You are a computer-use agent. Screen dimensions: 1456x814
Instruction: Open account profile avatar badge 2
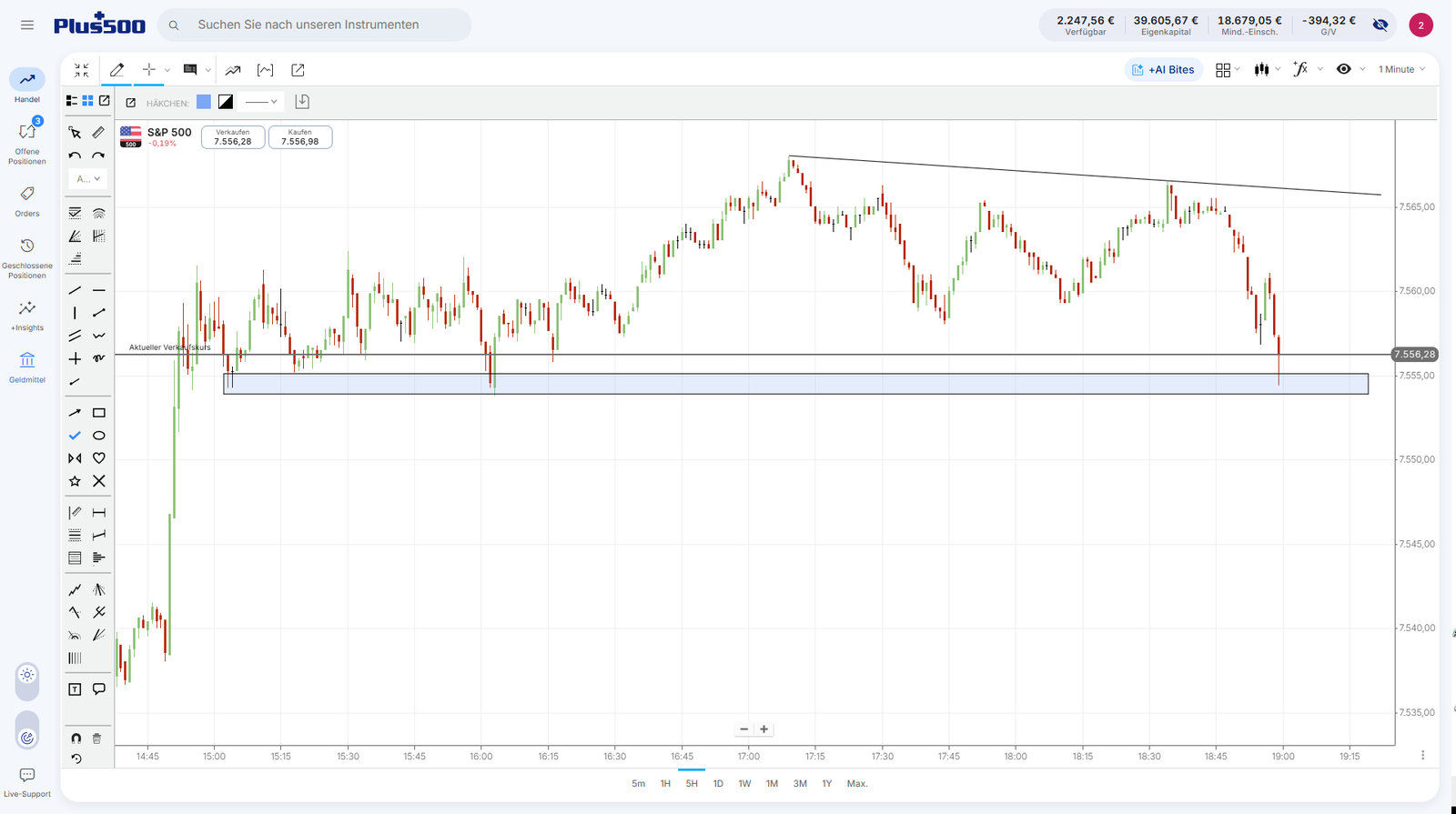pyautogui.click(x=1421, y=25)
